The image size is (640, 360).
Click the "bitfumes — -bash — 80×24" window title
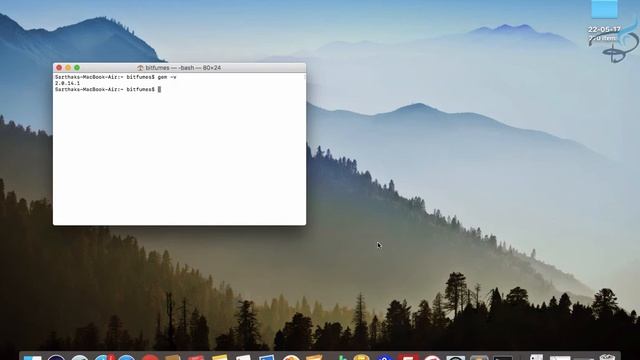pyautogui.click(x=183, y=68)
